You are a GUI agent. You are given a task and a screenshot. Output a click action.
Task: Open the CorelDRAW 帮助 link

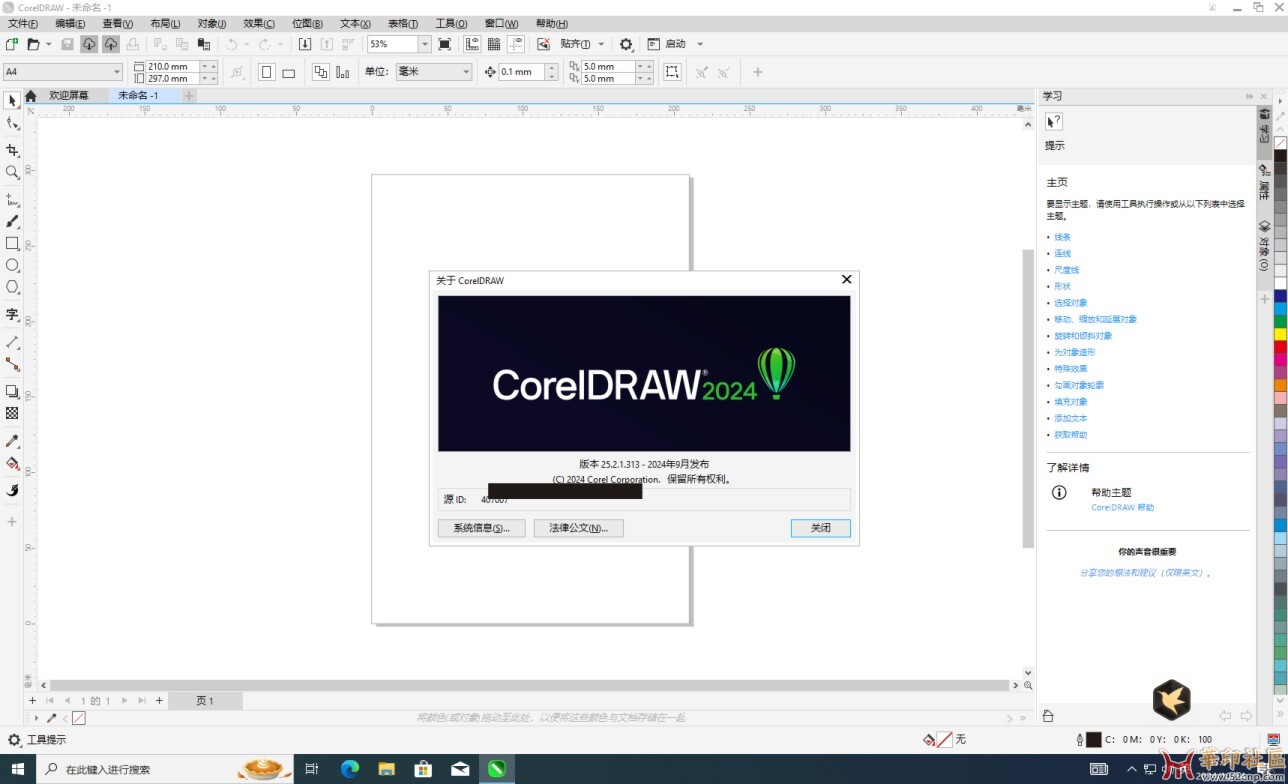(x=1122, y=507)
